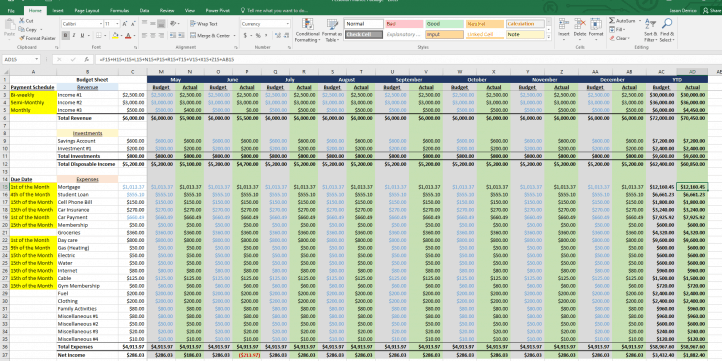Screen dimensions: 722x361
Task: Open Font dialog launcher
Action: coord(135,47)
